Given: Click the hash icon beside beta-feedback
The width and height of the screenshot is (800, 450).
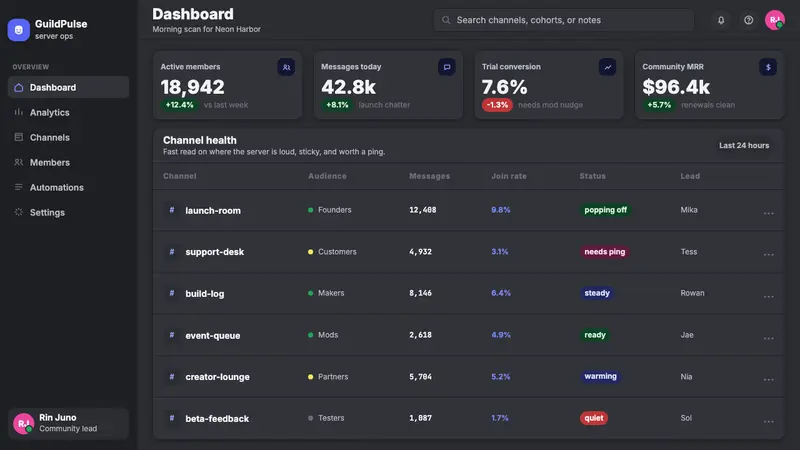Looking at the screenshot, I should 172,418.
